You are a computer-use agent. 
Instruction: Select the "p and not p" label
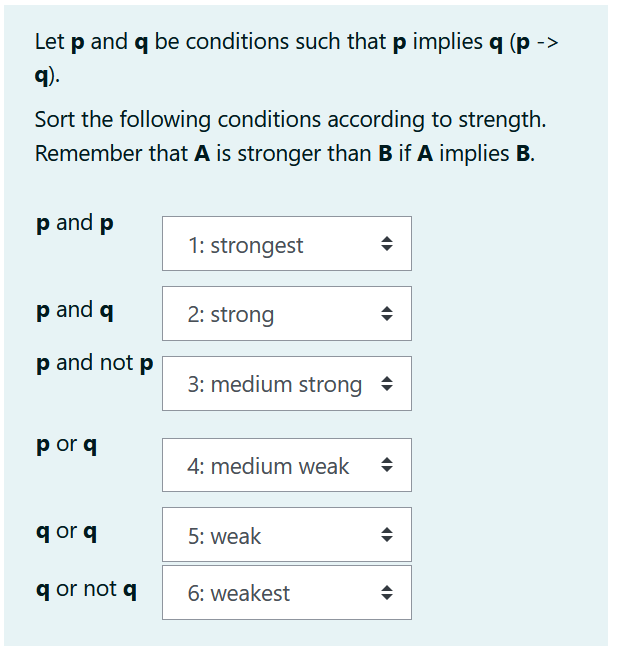pos(95,363)
